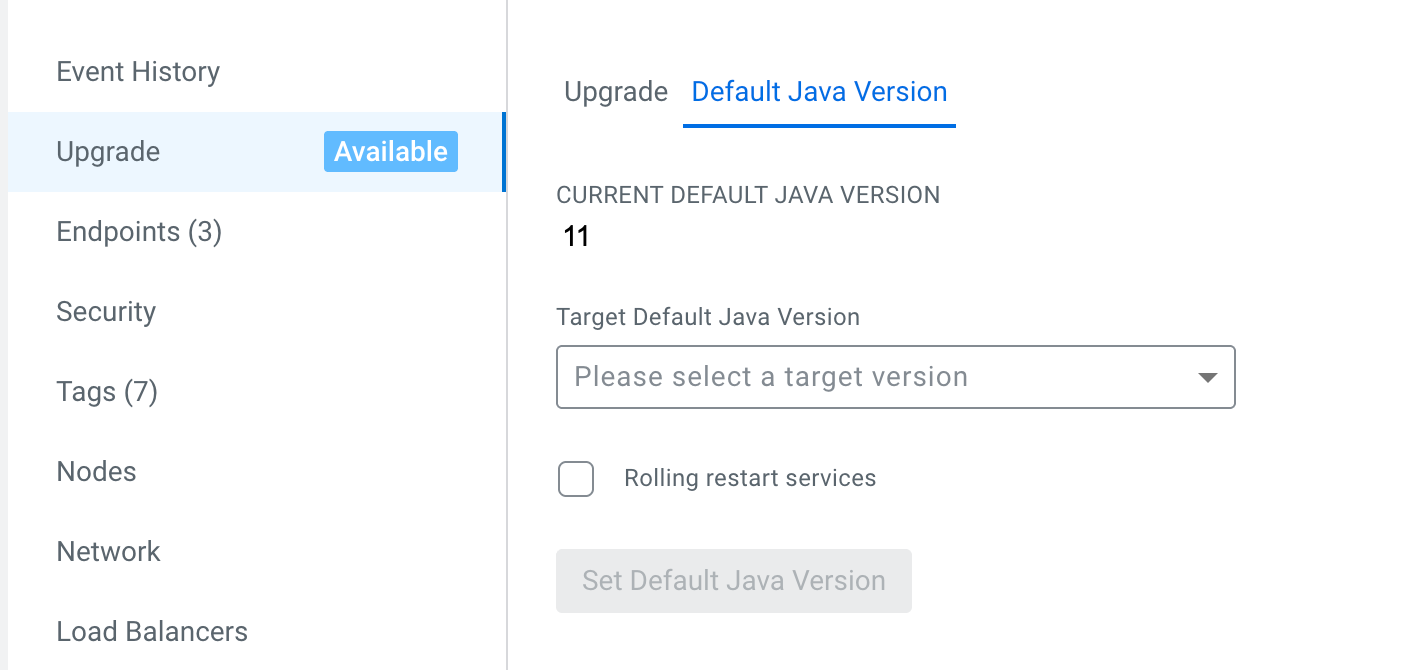Show the Nodes page
1404x670 pixels.
[96, 472]
